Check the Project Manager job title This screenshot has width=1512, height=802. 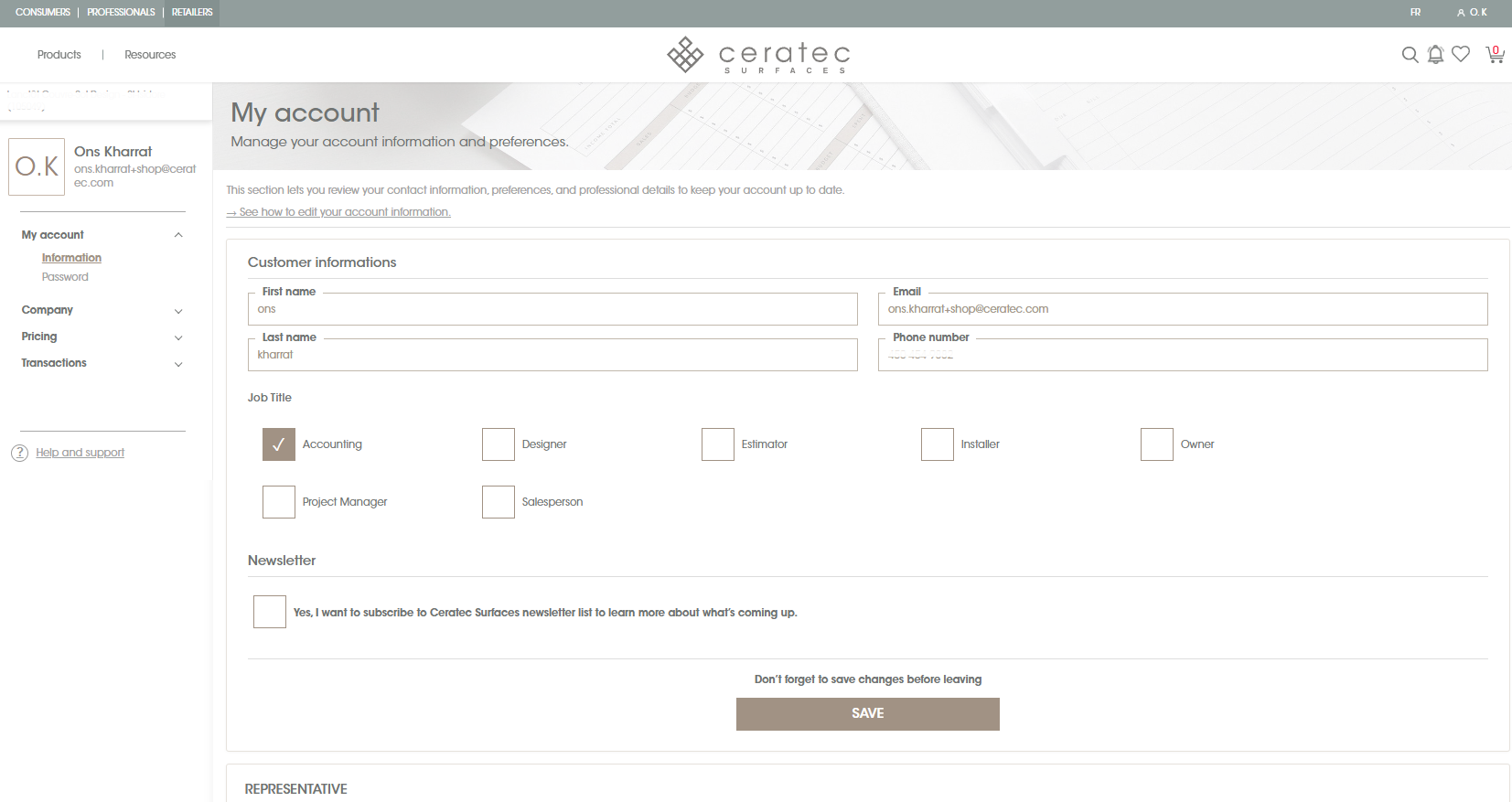(x=279, y=502)
